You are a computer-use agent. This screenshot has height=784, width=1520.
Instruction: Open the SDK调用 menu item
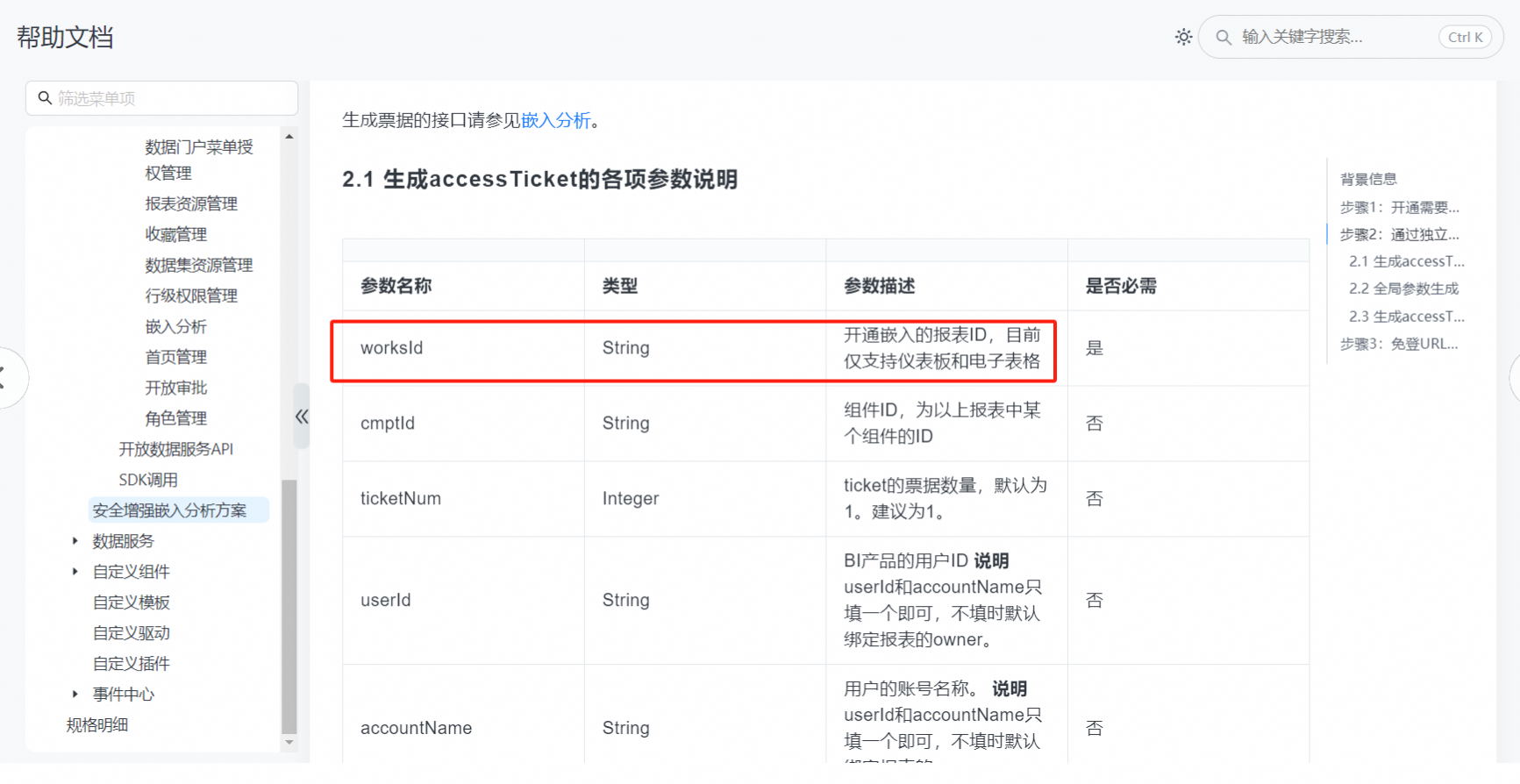pos(148,480)
